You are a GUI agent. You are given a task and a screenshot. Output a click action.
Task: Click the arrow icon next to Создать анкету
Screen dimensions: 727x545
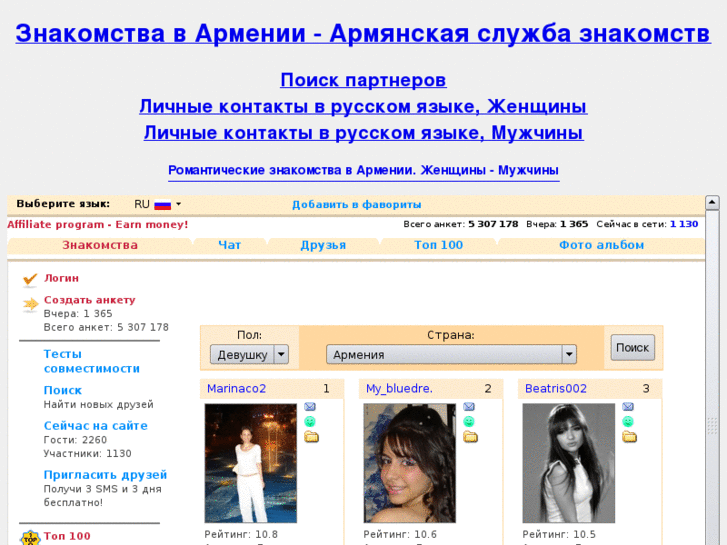[x=30, y=304]
